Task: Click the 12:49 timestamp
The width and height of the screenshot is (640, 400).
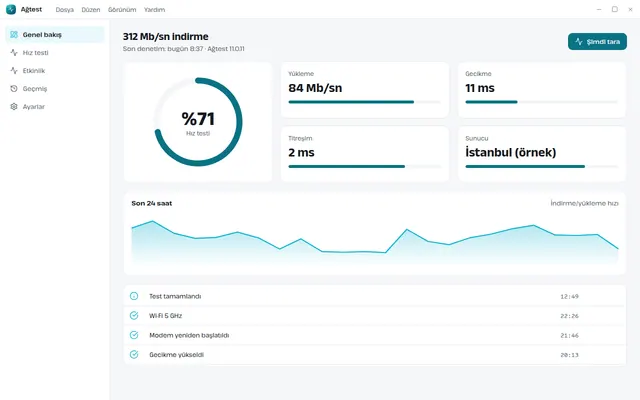Action: tap(569, 296)
